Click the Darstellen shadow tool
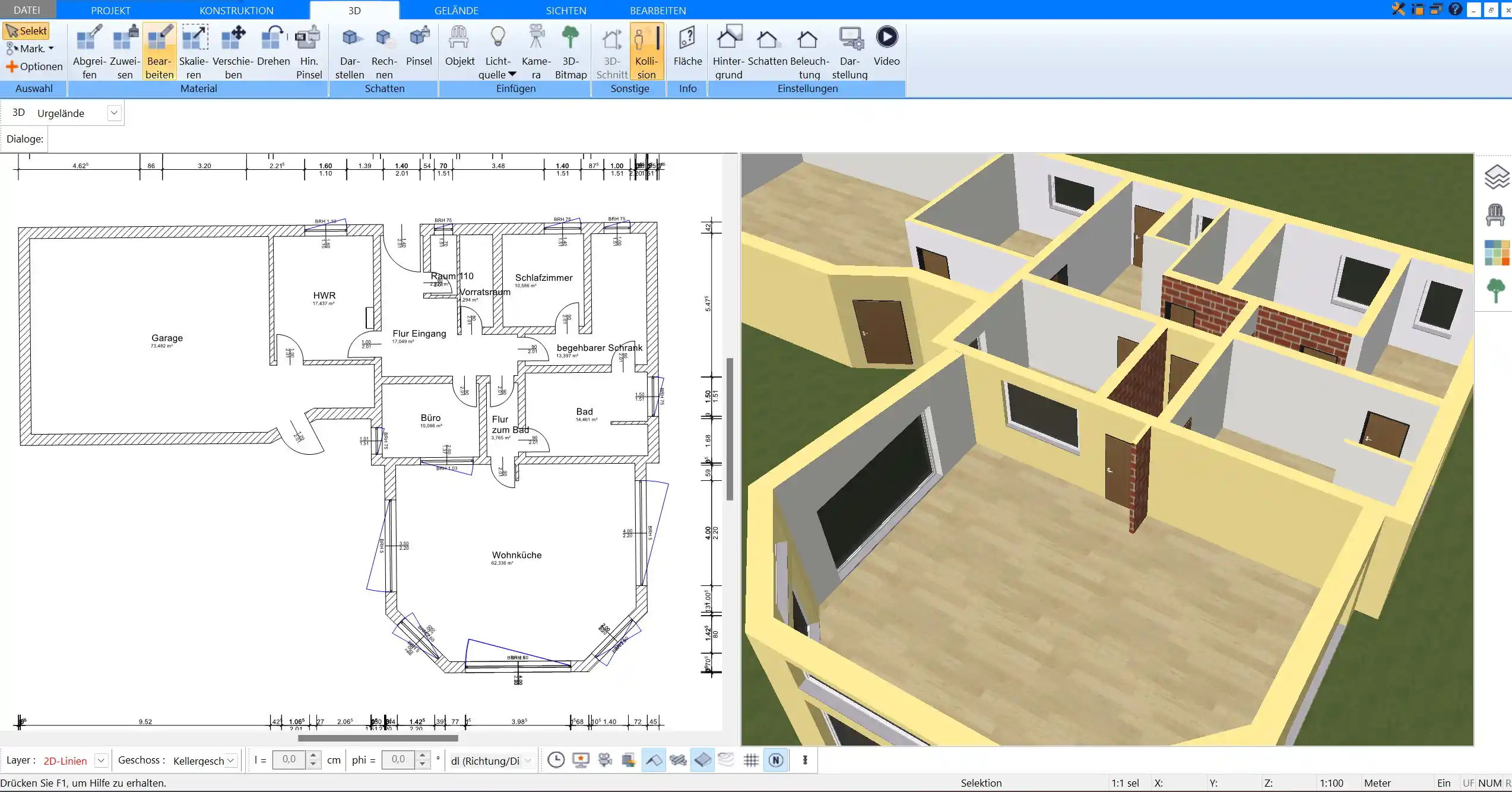The width and height of the screenshot is (1512, 792). pyautogui.click(x=350, y=52)
